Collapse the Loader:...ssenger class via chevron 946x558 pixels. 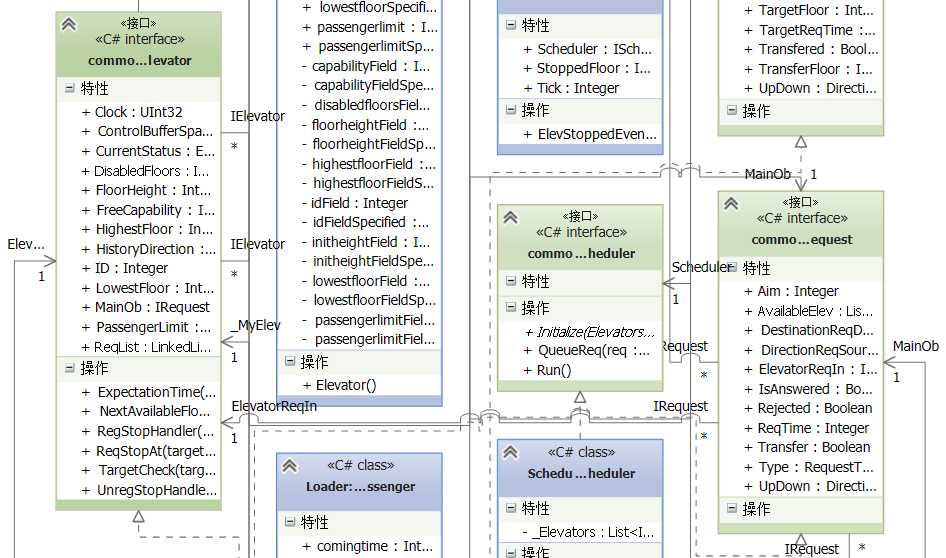[290, 466]
